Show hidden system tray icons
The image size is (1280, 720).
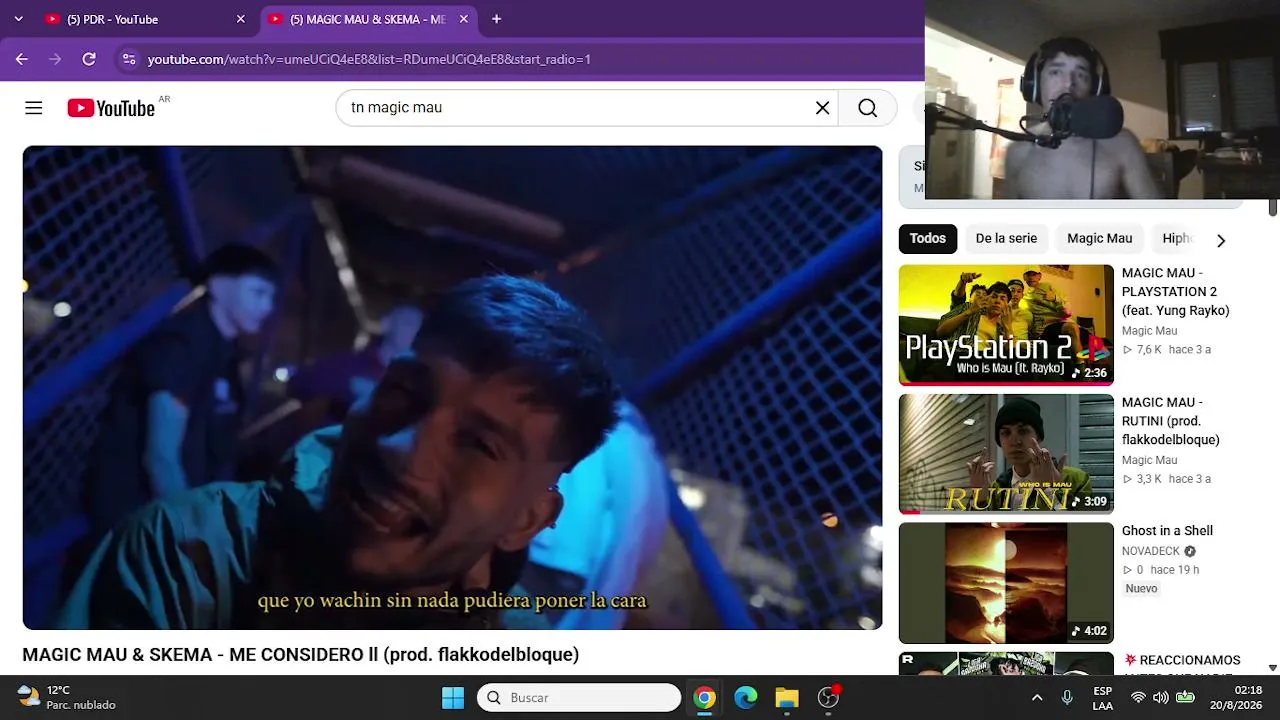pos(1037,697)
